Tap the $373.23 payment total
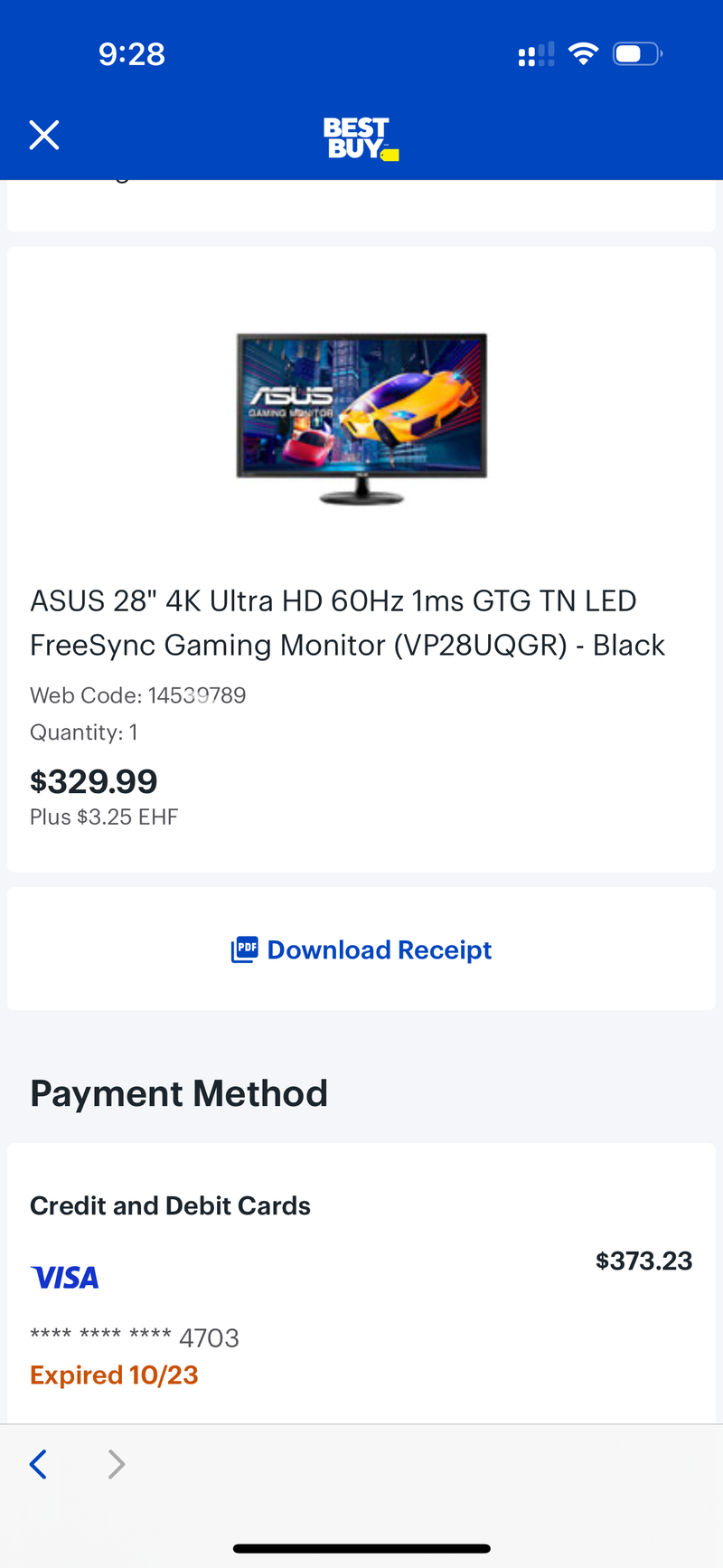Screen dimensions: 723x1568 [643, 1261]
